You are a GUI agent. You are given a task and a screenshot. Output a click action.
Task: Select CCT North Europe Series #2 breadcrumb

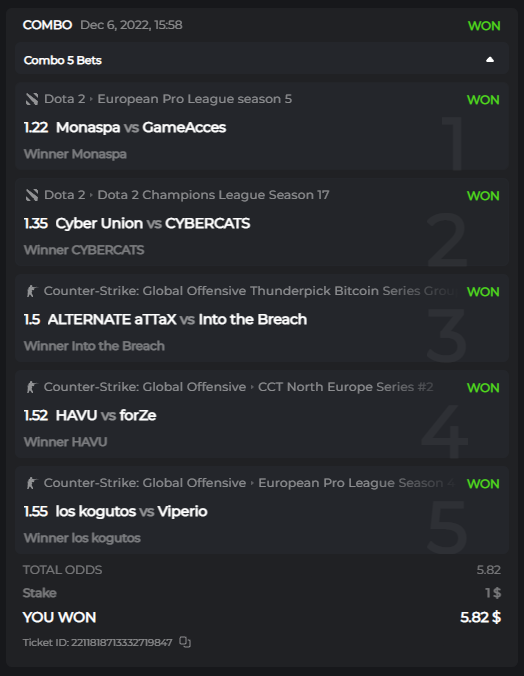click(x=345, y=387)
